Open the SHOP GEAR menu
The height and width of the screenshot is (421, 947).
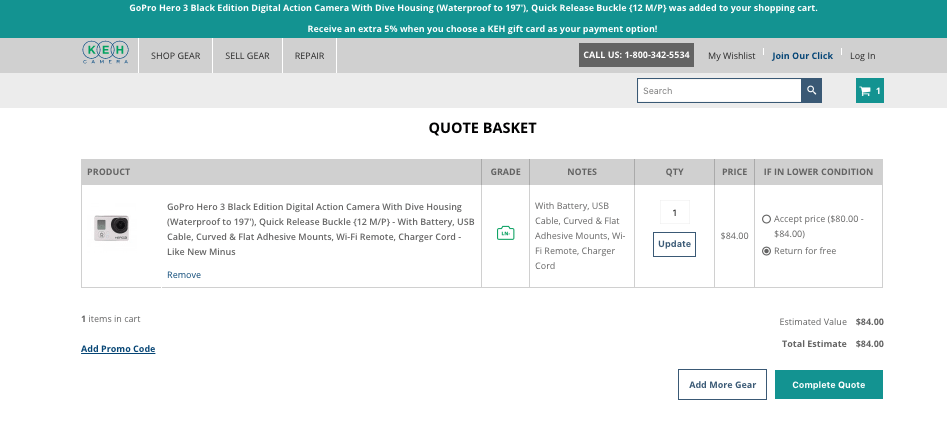[x=176, y=56]
